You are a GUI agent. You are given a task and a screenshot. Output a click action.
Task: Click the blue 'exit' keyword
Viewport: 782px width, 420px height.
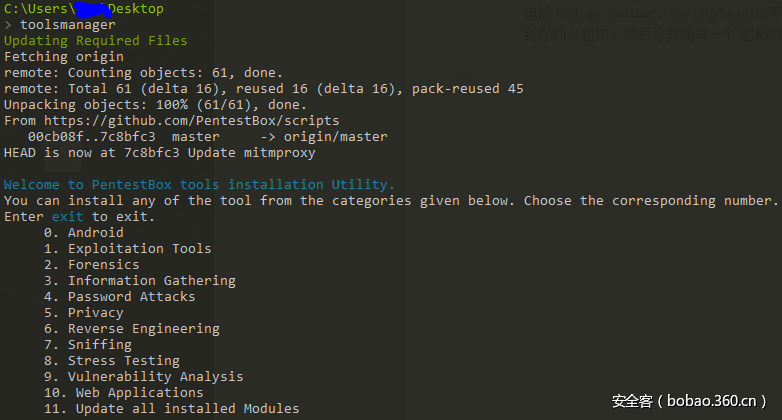tap(68, 217)
